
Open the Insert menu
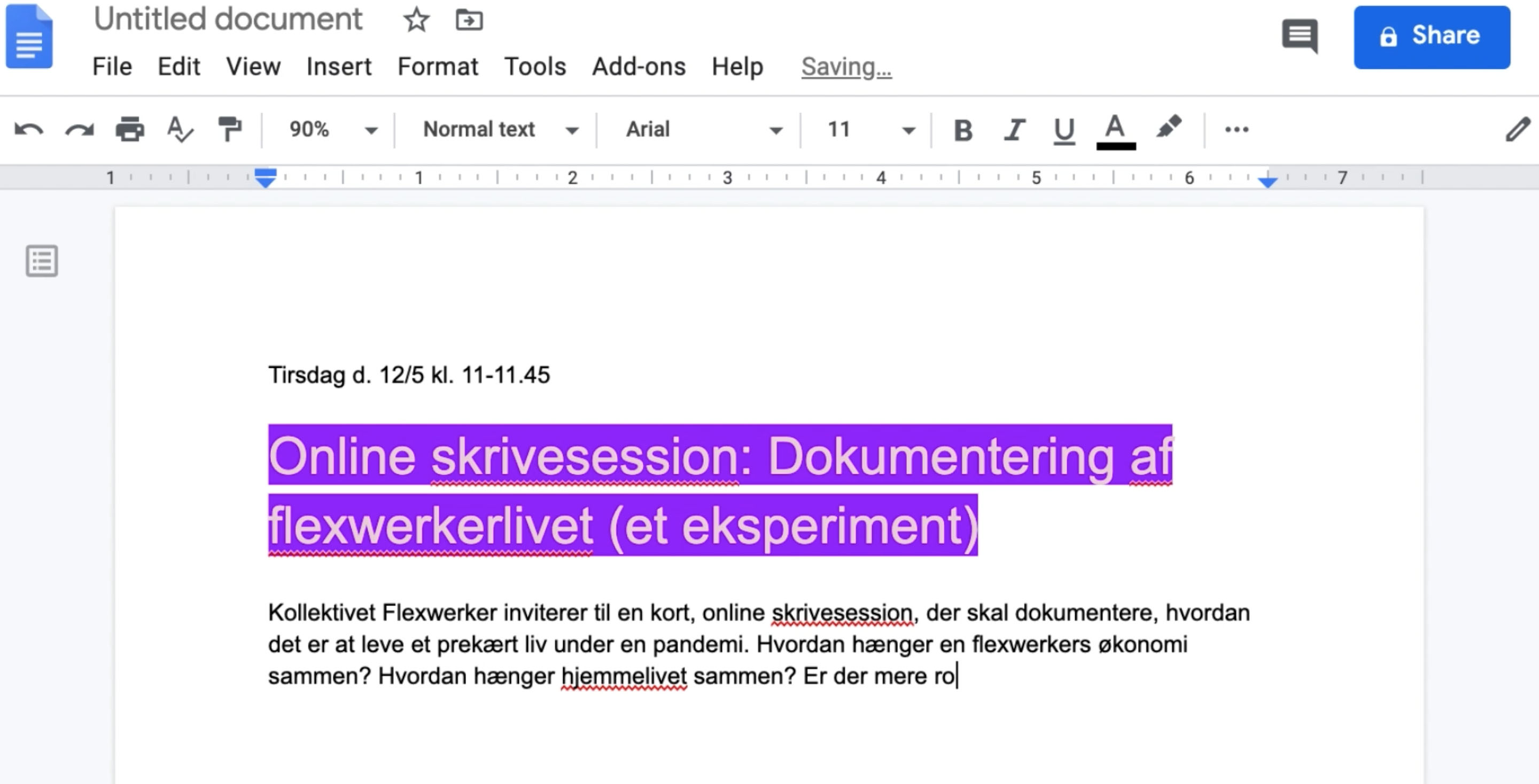click(339, 66)
